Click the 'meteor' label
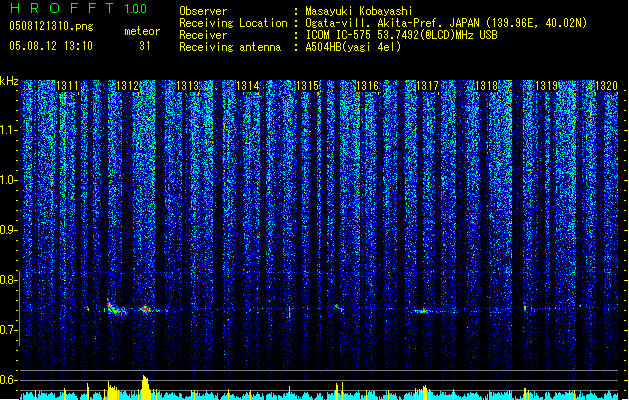The width and height of the screenshot is (629, 400). pos(142,31)
